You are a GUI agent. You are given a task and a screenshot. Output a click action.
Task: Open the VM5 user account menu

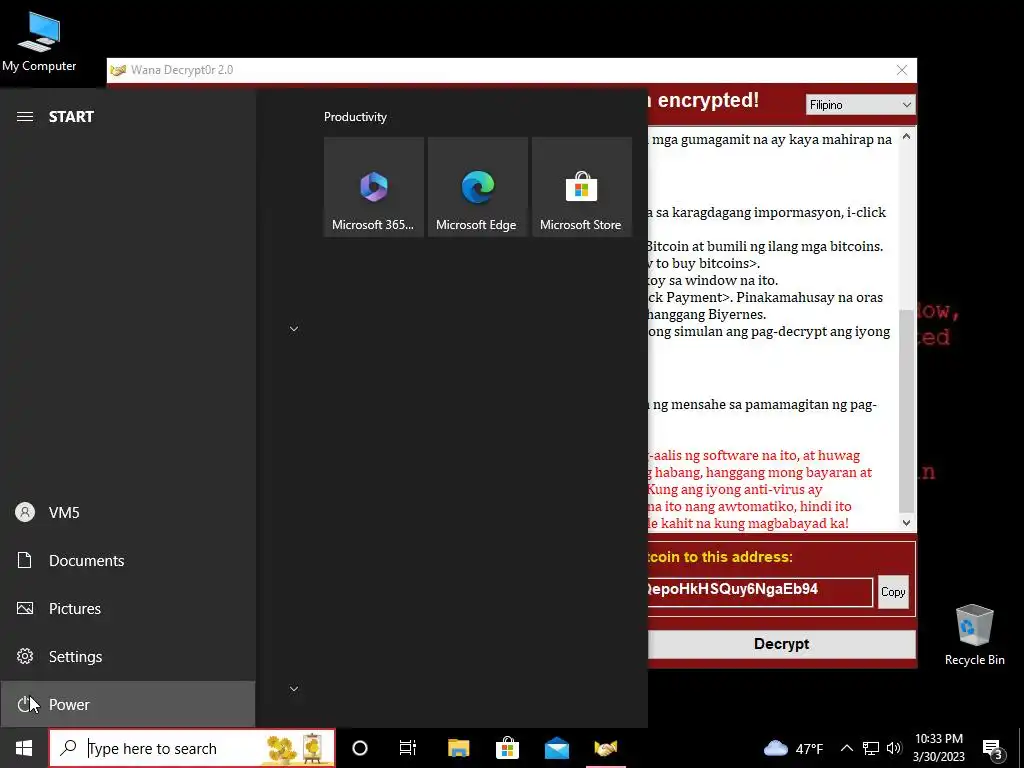[127, 512]
